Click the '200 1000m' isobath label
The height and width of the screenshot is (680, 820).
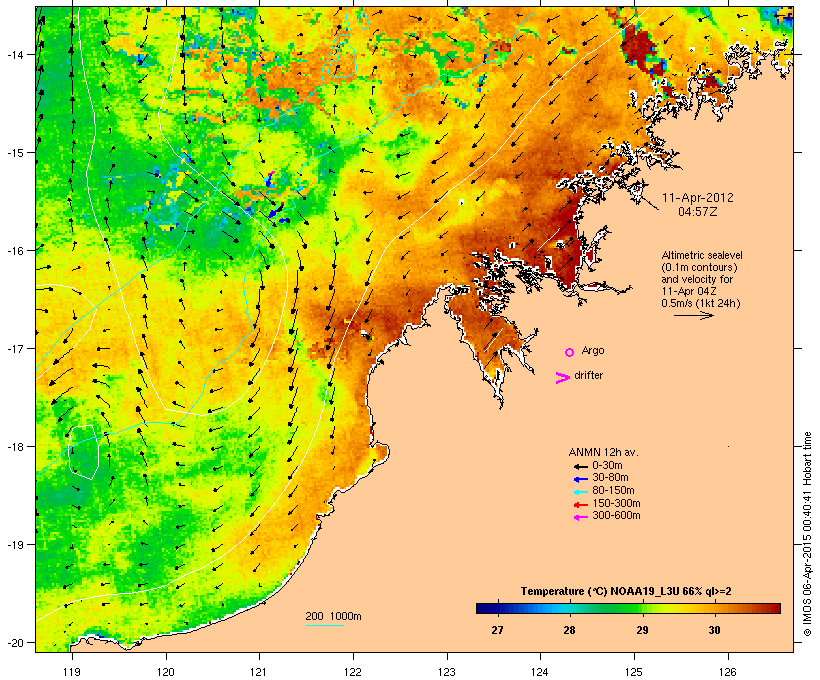tap(333, 616)
